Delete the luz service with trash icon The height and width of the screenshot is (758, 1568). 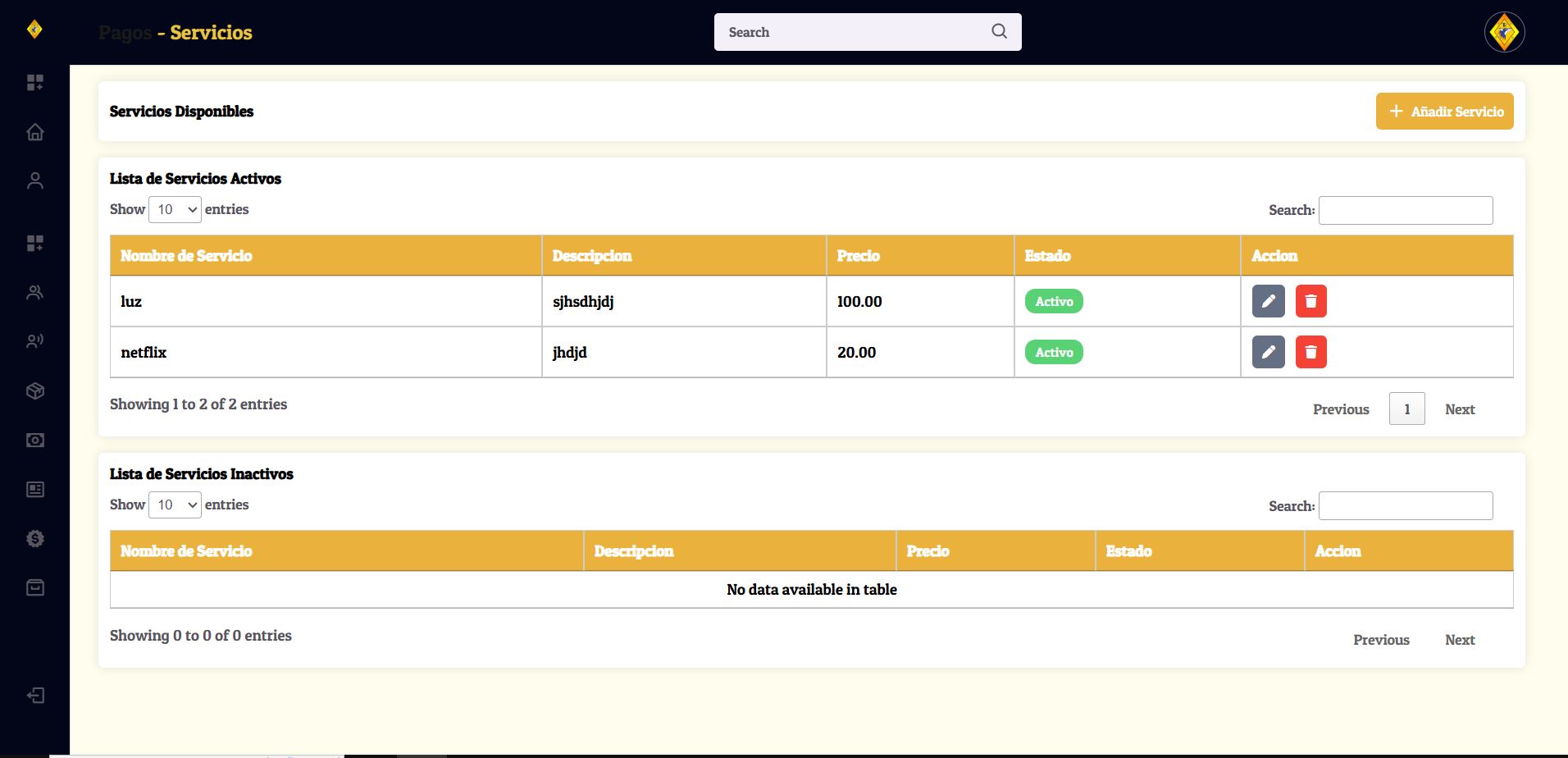[x=1310, y=301]
